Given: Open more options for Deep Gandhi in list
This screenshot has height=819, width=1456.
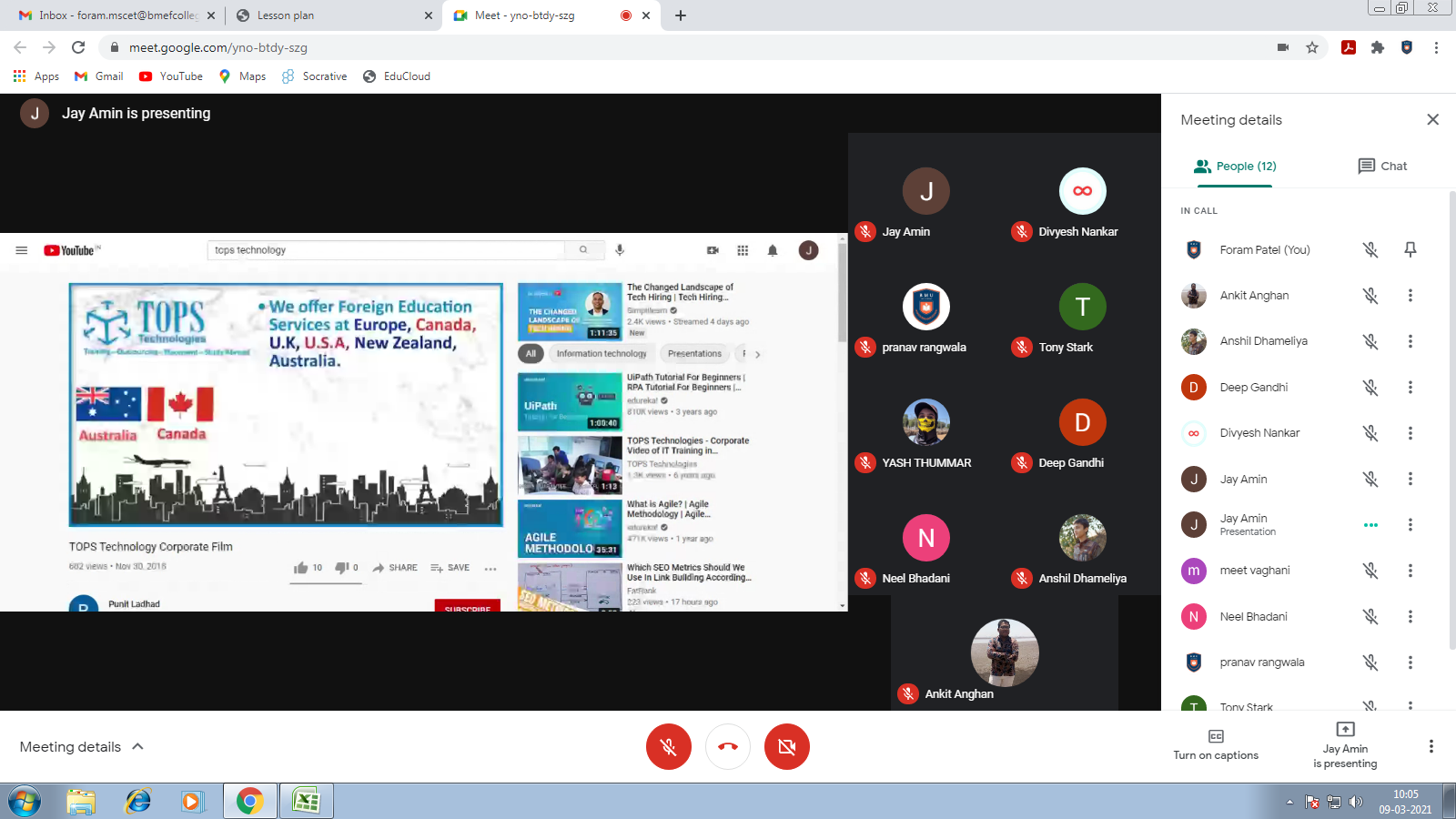Looking at the screenshot, I should click(x=1410, y=387).
